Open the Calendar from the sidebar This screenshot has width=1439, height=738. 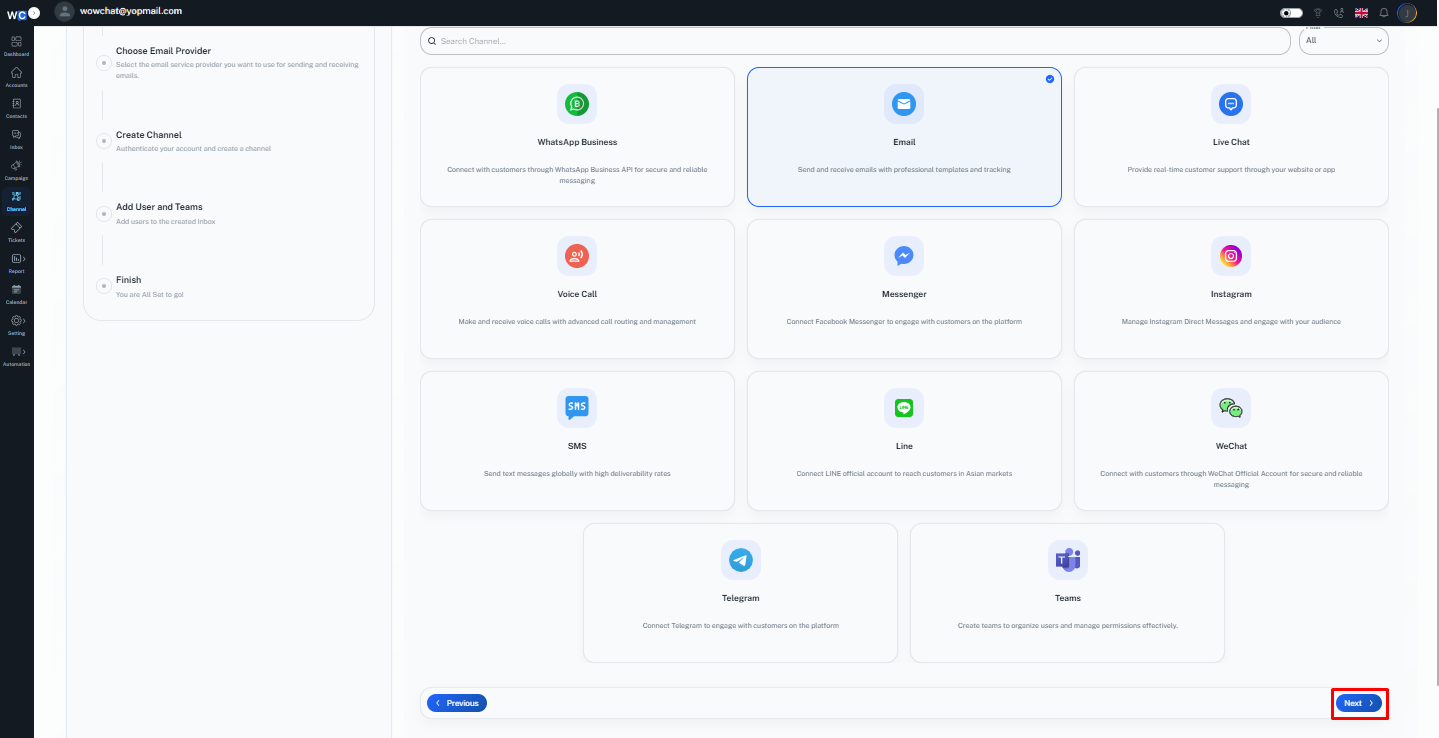tap(16, 293)
